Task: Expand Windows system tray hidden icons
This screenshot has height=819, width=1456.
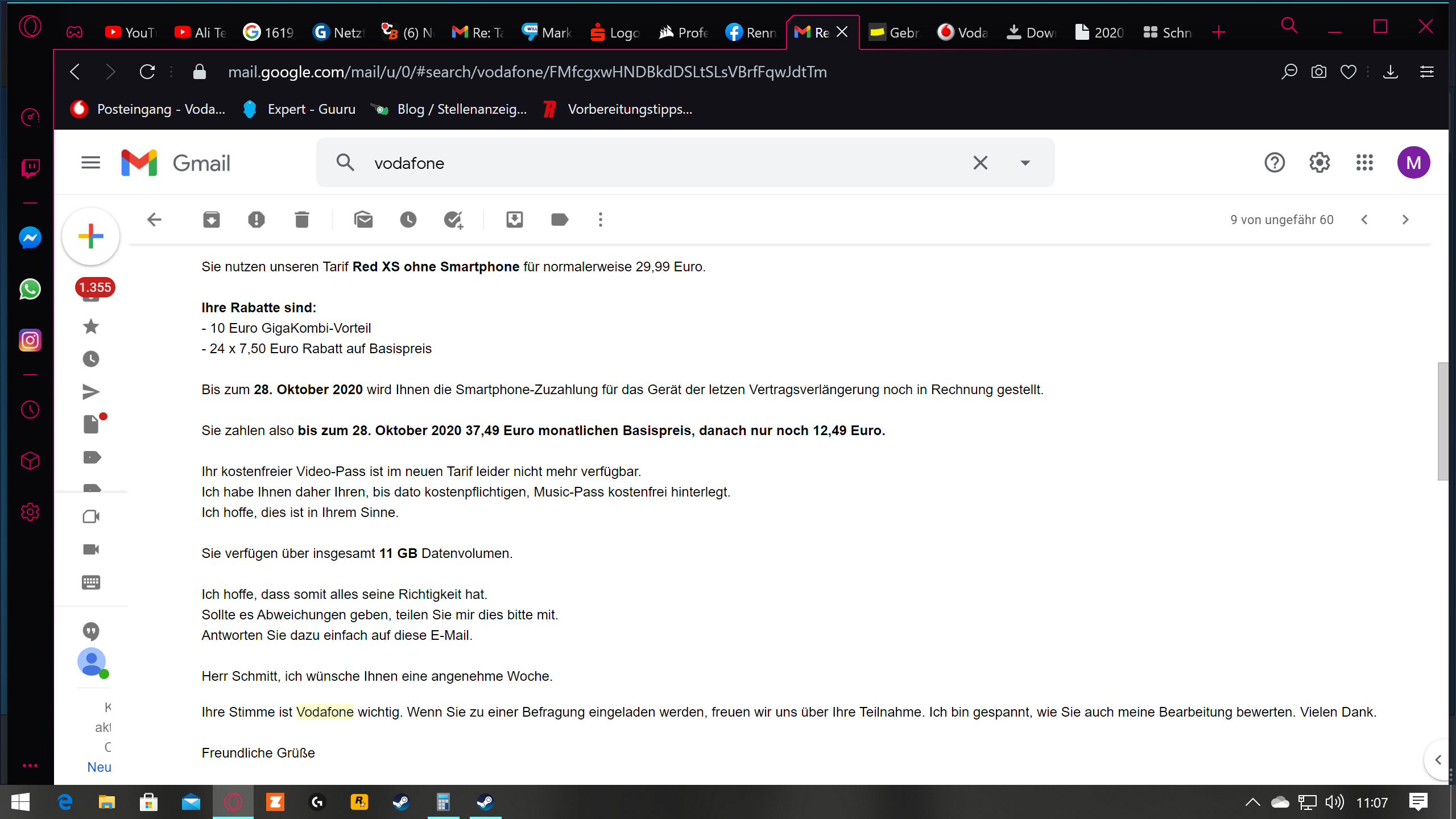Action: tap(1252, 803)
